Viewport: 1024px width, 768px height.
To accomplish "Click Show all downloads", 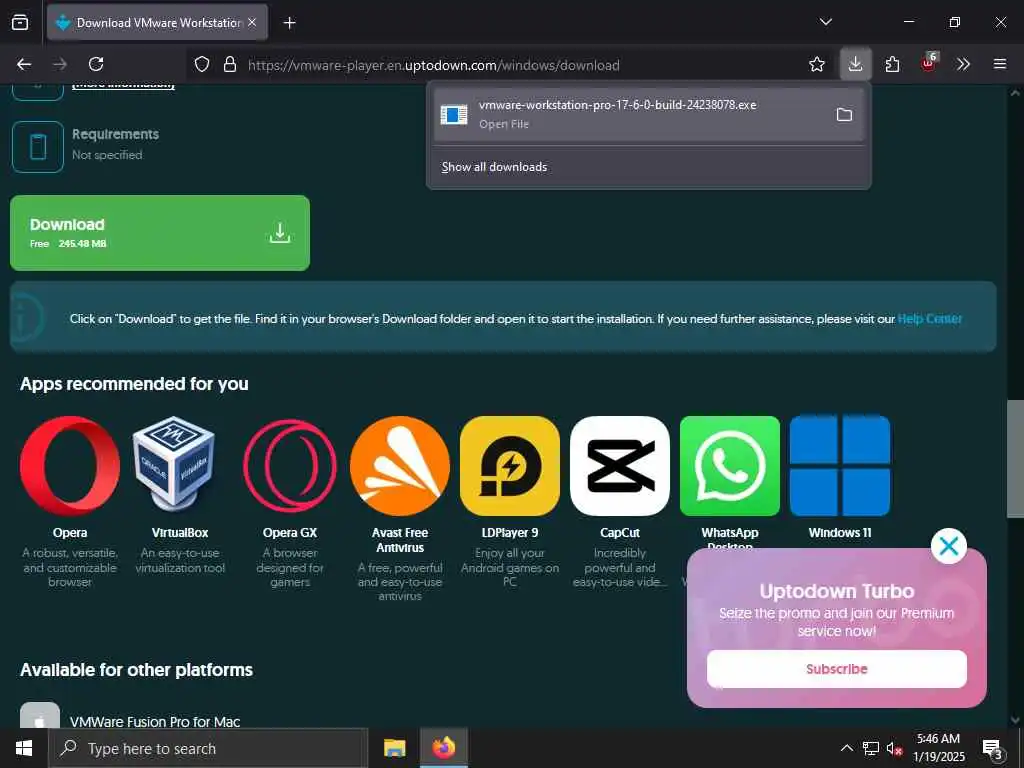I will point(494,167).
